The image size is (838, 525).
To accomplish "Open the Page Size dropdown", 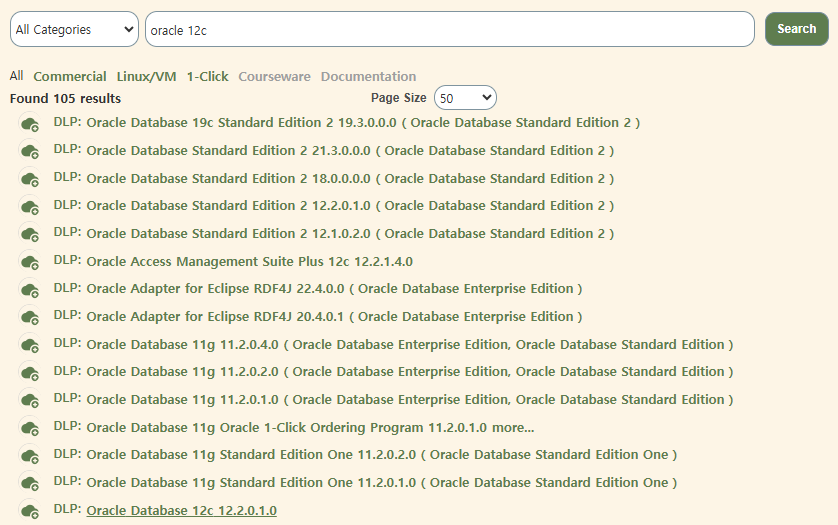I will (x=465, y=98).
